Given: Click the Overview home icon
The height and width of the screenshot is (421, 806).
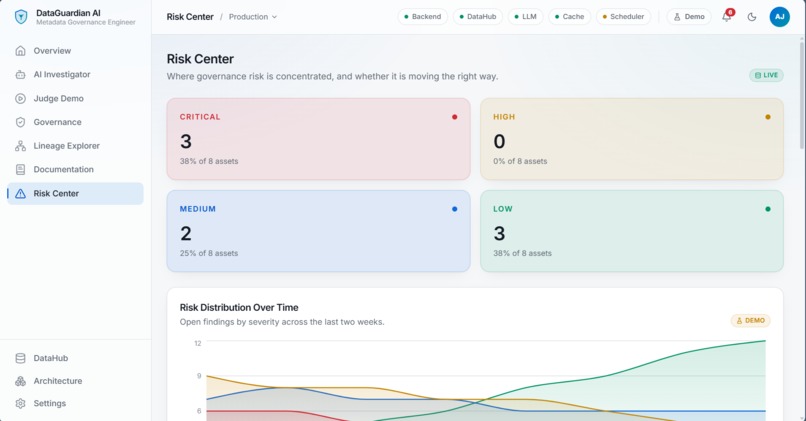Looking at the screenshot, I should (x=21, y=50).
